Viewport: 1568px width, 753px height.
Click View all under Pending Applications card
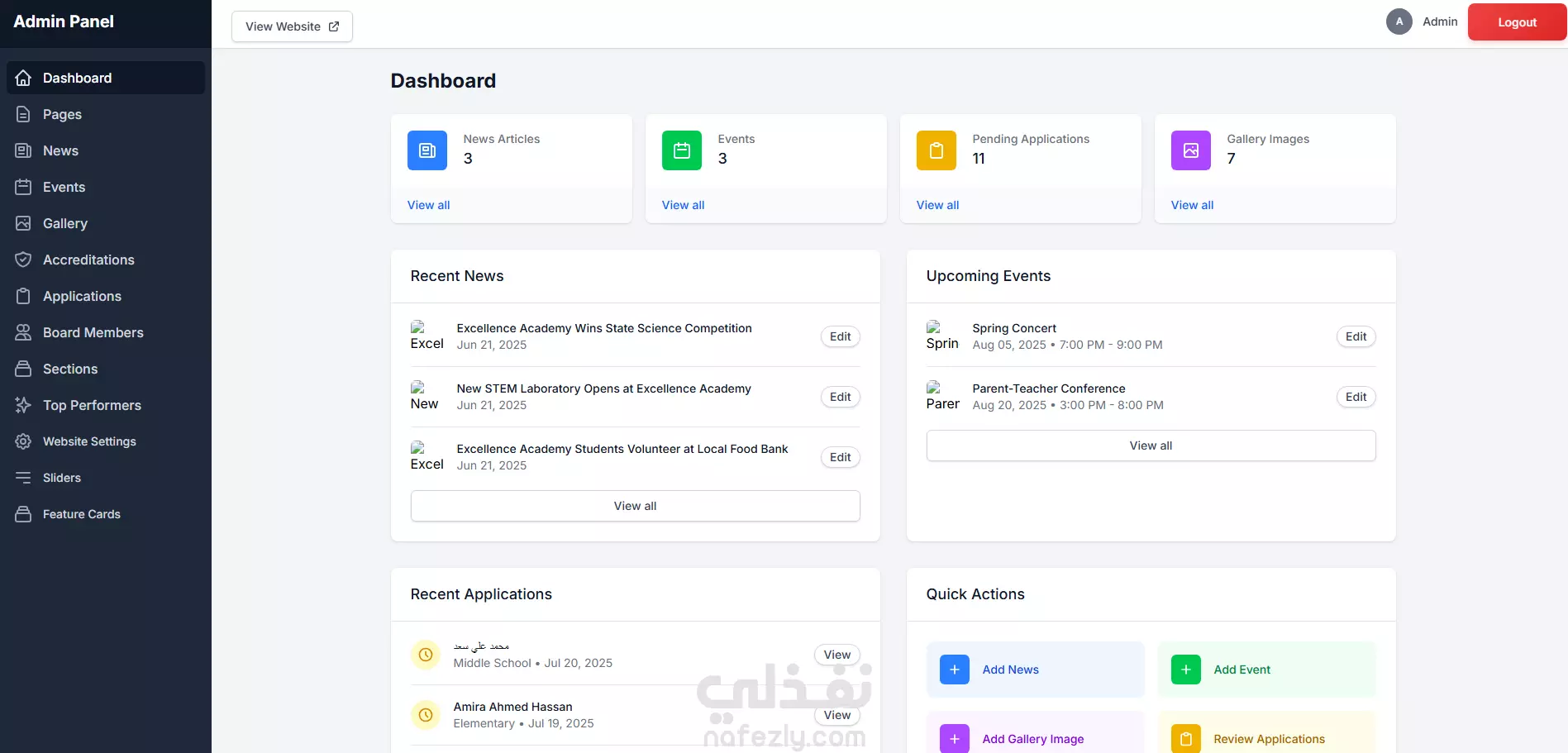coord(937,205)
